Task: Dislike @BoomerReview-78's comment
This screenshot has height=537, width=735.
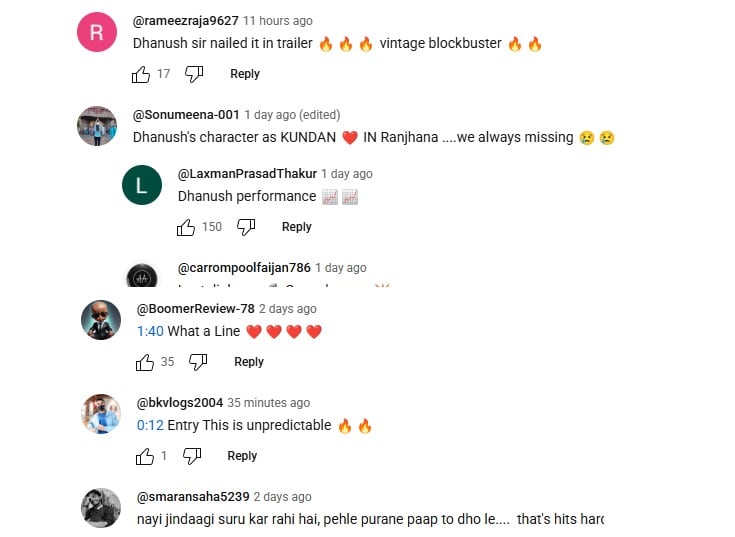Action: tap(198, 362)
